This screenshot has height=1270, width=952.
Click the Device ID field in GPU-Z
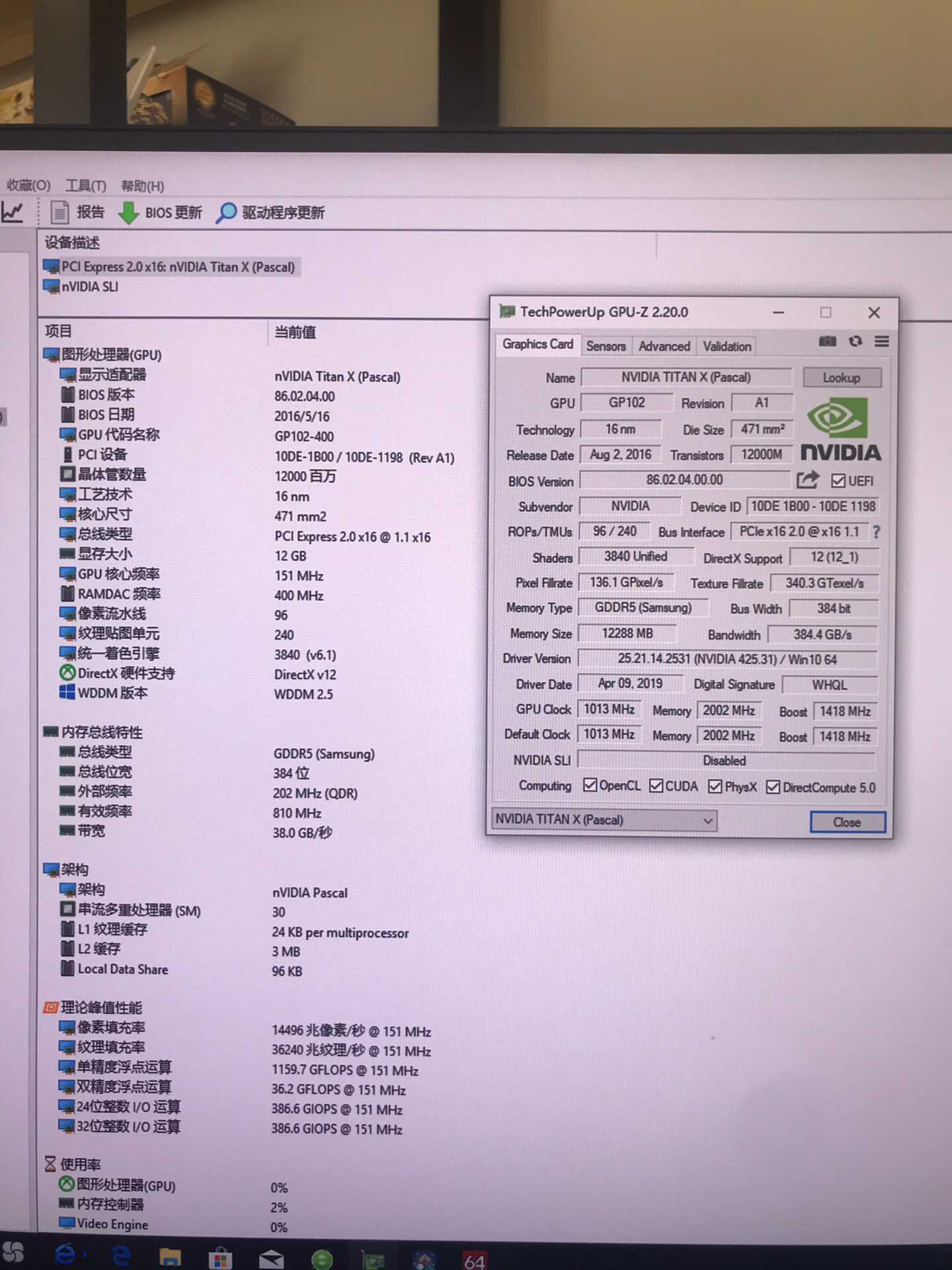[813, 506]
